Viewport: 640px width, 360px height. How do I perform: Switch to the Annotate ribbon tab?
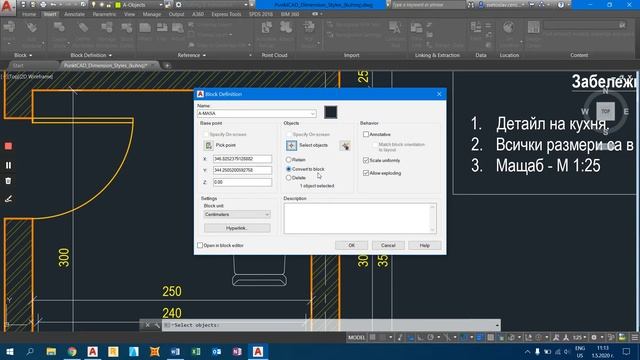point(75,14)
